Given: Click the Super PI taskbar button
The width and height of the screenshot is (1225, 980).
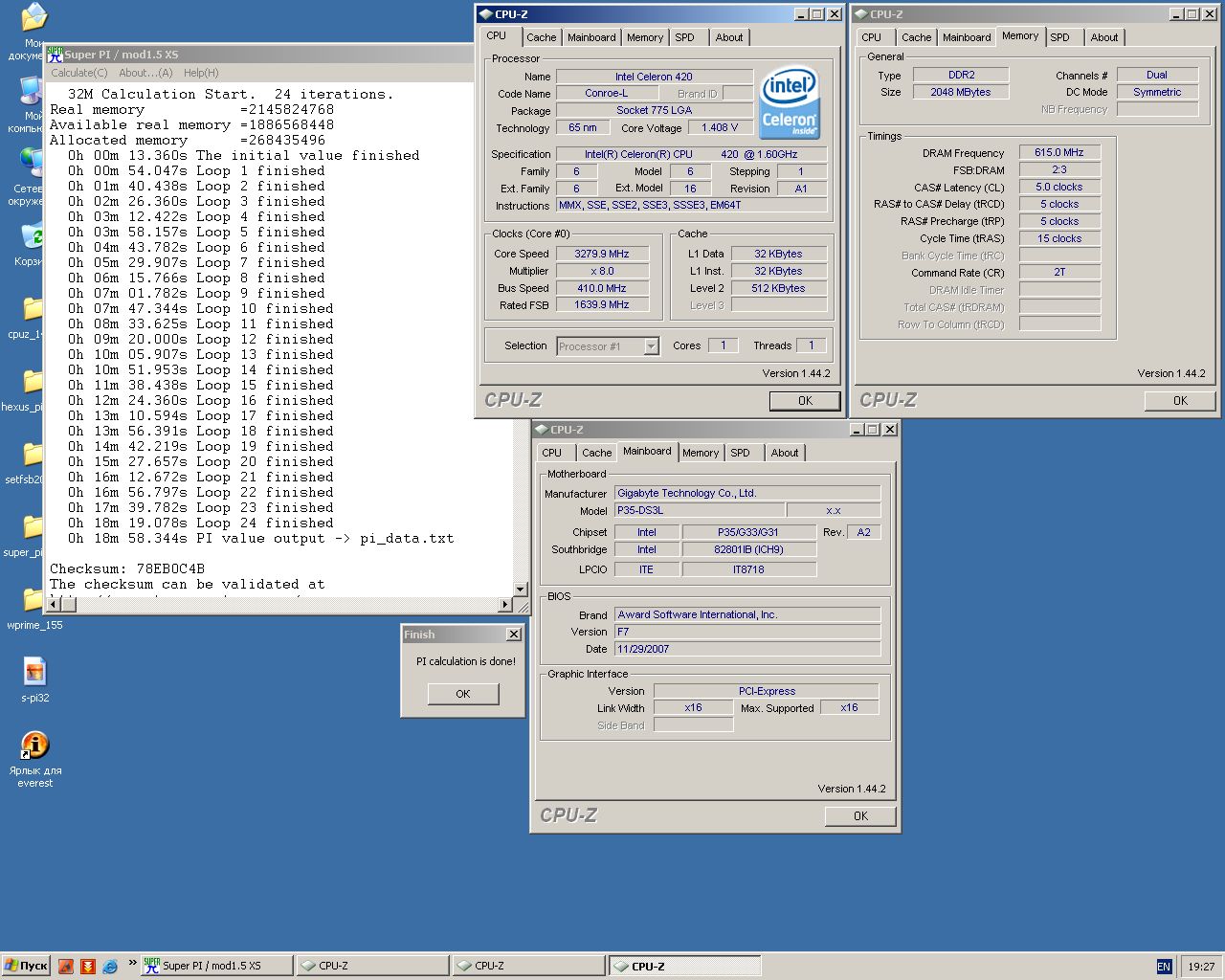Looking at the screenshot, I should click(x=216, y=966).
